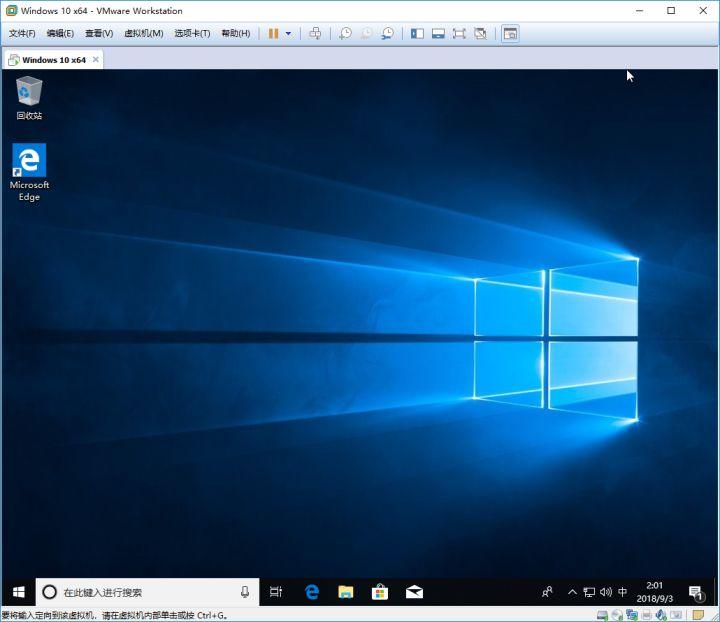The height and width of the screenshot is (622, 720).
Task: Switch the 中 input method indicator
Action: (x=622, y=592)
